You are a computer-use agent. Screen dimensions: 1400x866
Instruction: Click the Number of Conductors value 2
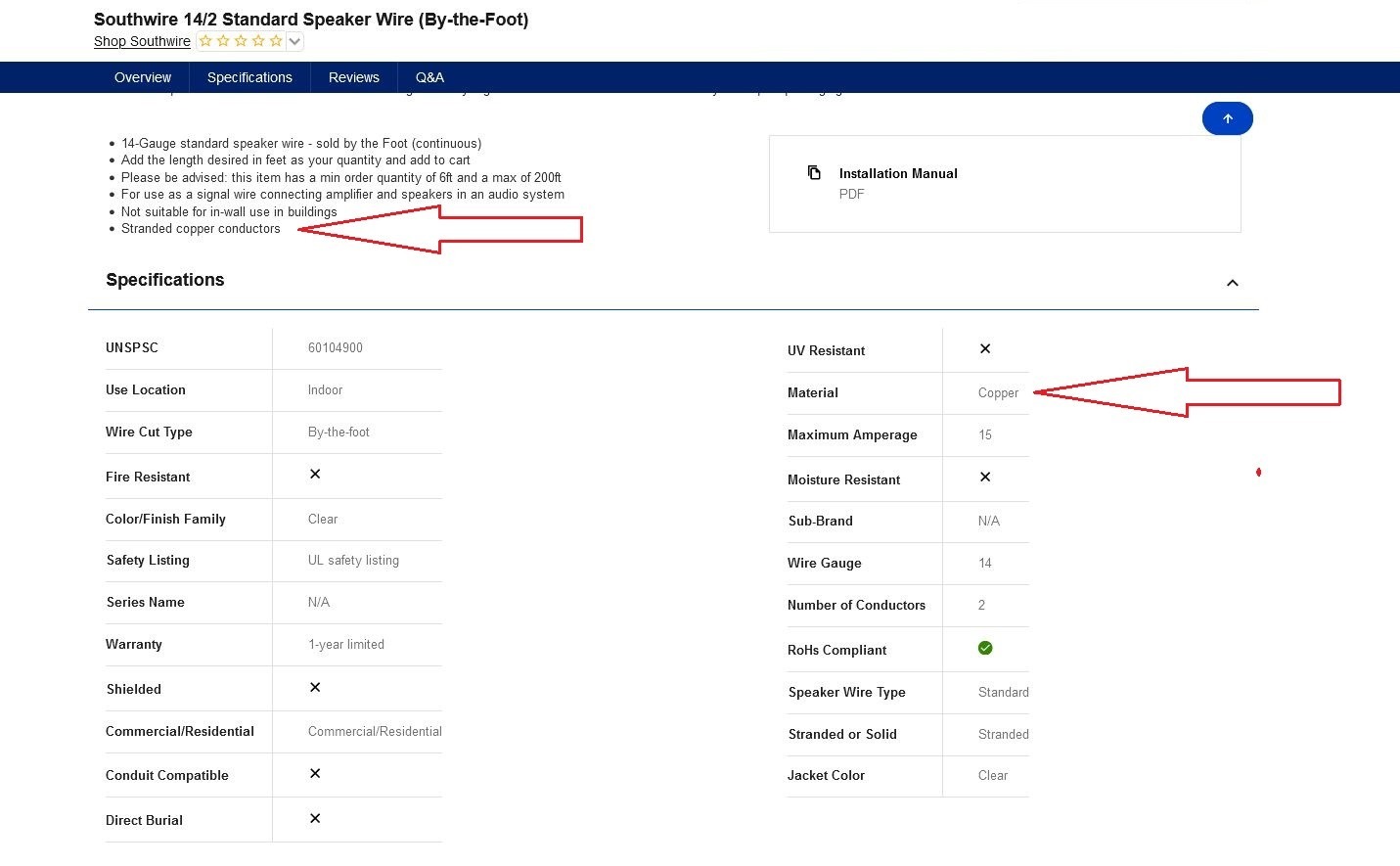[x=982, y=605]
